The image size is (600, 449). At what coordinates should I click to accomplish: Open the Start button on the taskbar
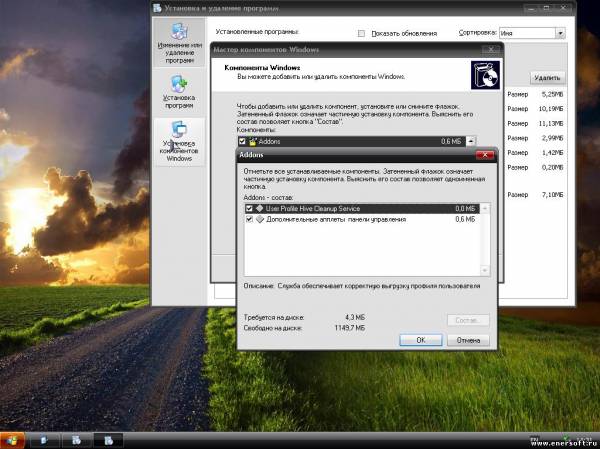click(12, 440)
